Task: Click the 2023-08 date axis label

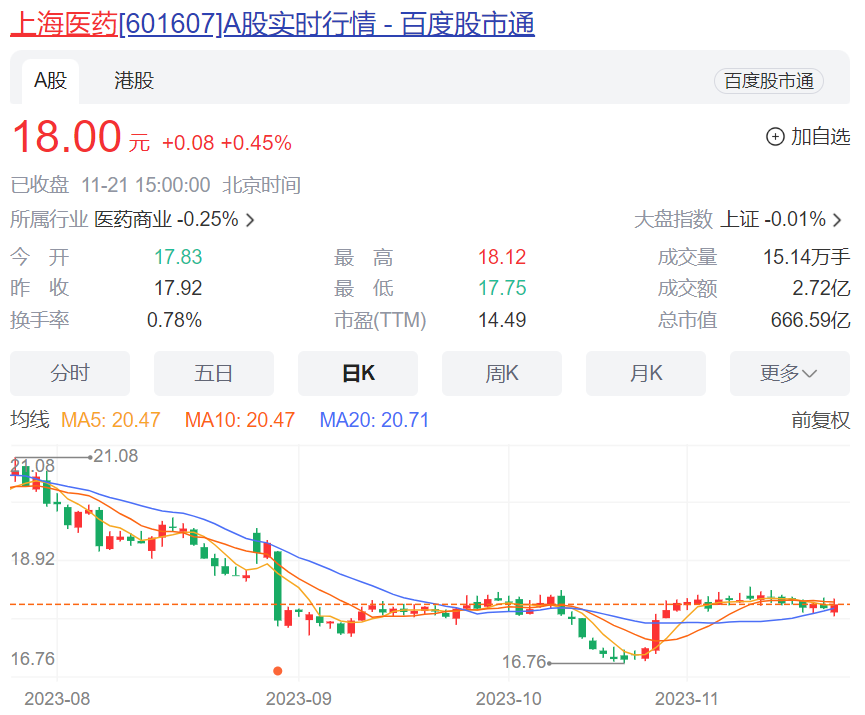Action: coord(57,699)
